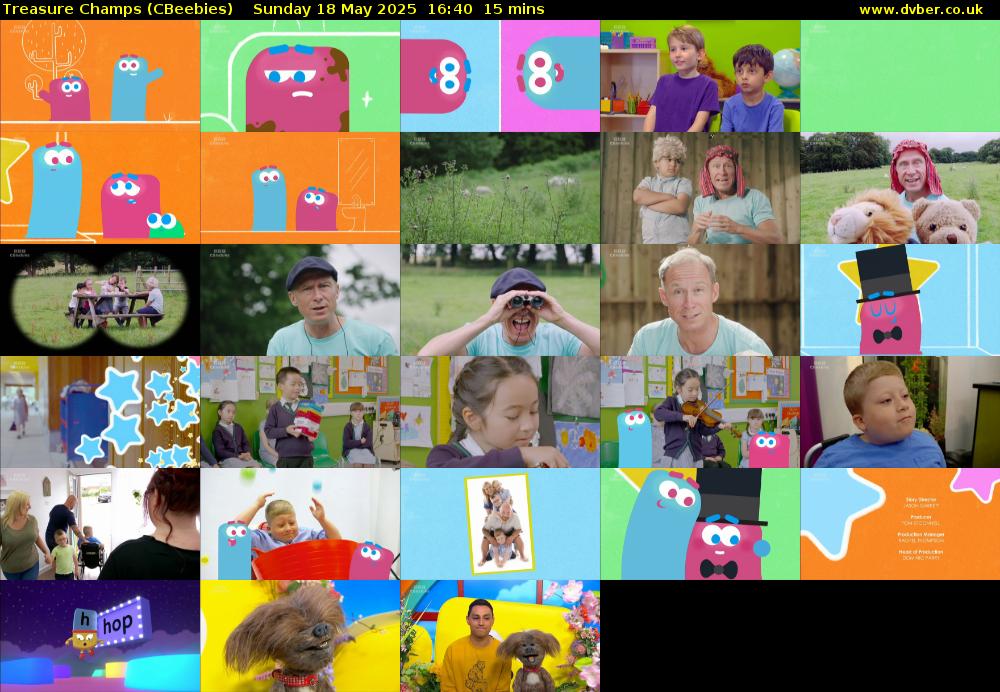This screenshot has height=692, width=1000.
Task: Click thumbnail of characters beside tree on orange
Action: (100, 76)
